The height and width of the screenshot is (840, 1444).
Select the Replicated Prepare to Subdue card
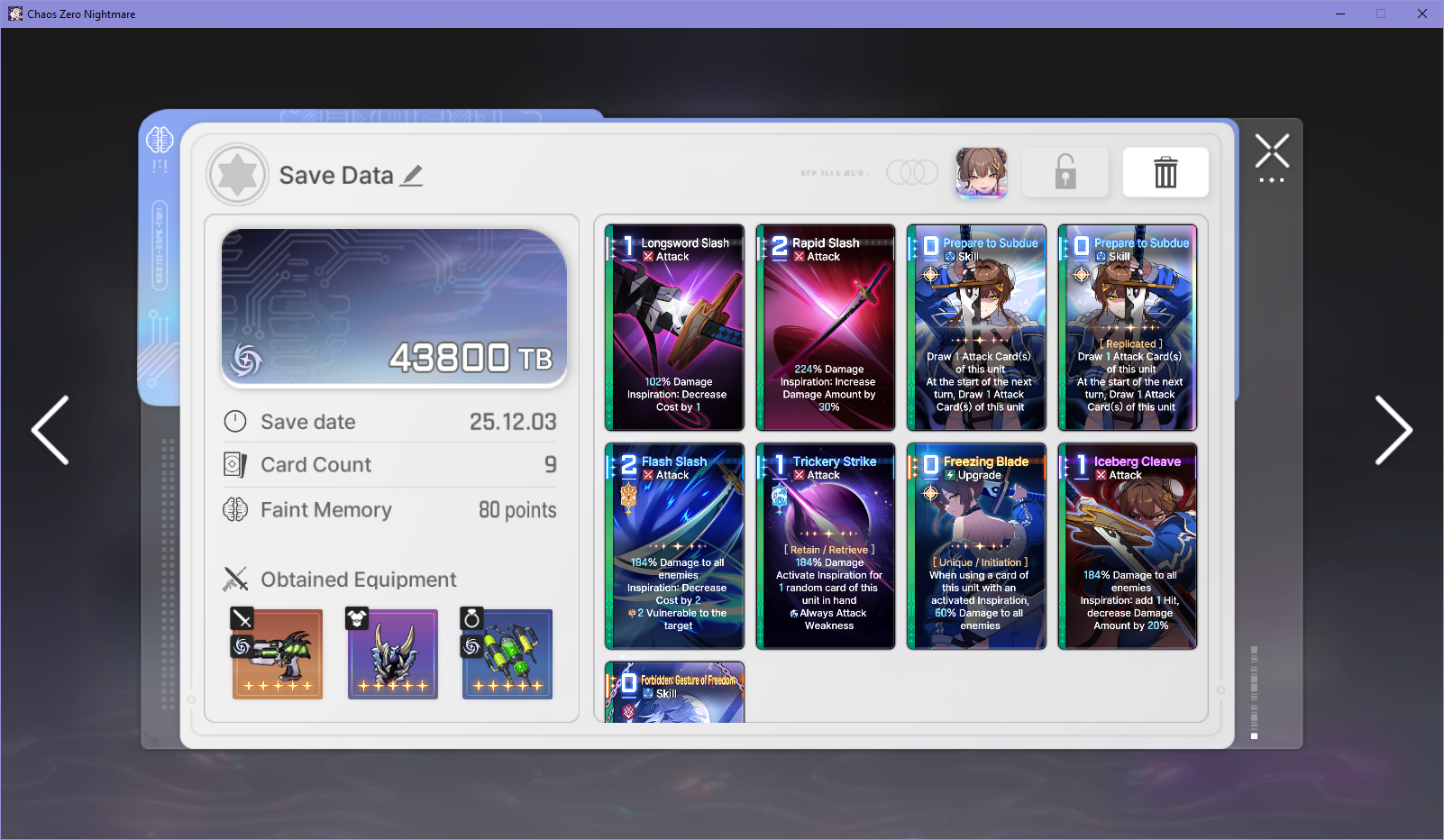pos(1128,328)
